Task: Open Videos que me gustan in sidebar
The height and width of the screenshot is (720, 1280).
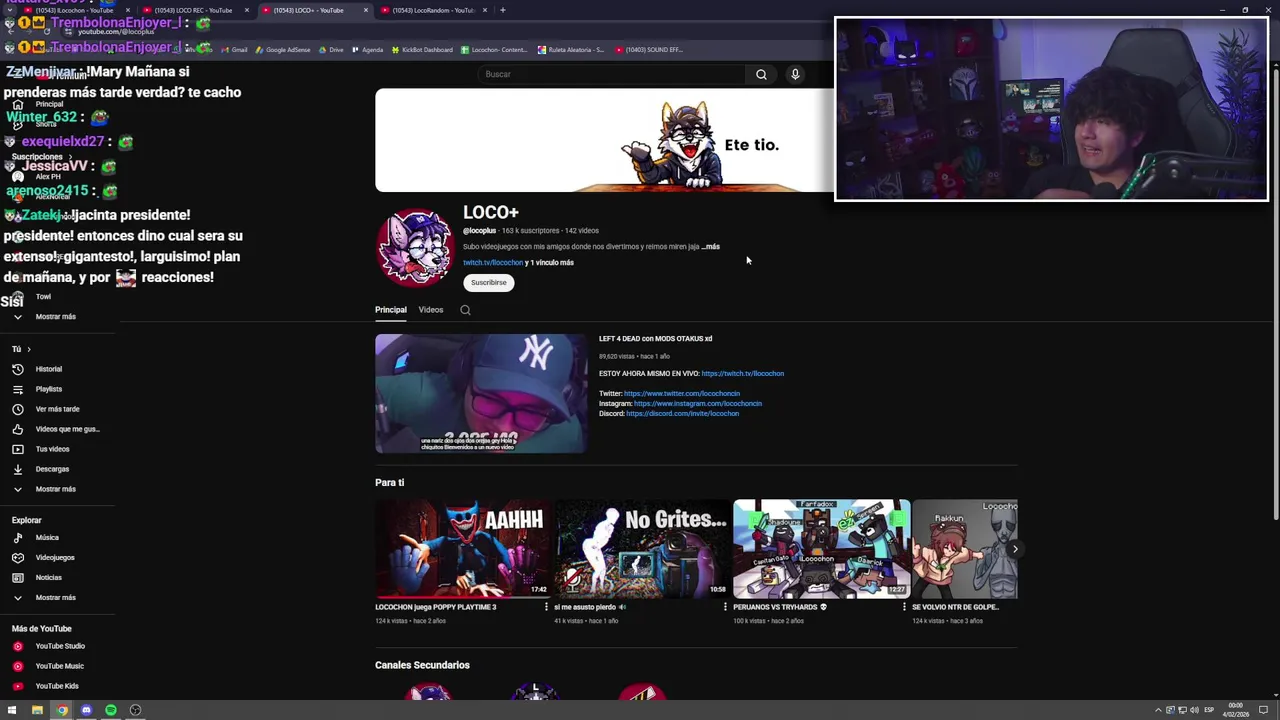Action: tap(67, 429)
